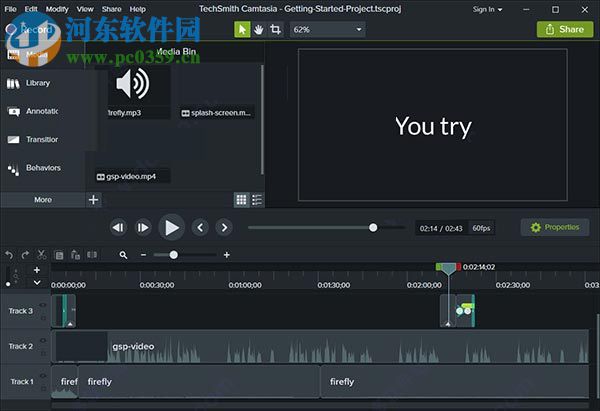600x411 pixels.
Task: Click the green selection in-point handle
Action: (439, 267)
